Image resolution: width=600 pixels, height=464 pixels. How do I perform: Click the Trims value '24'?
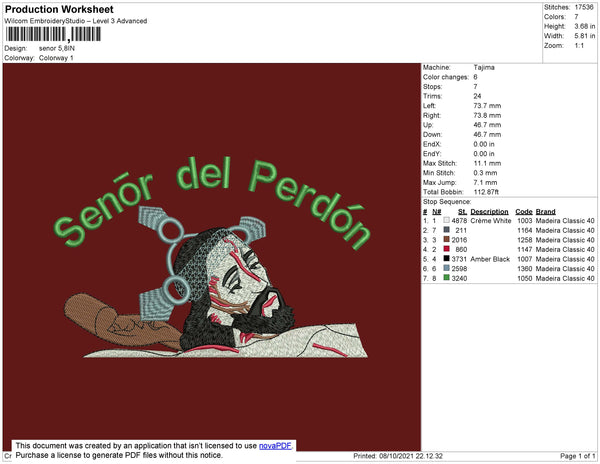[x=477, y=96]
